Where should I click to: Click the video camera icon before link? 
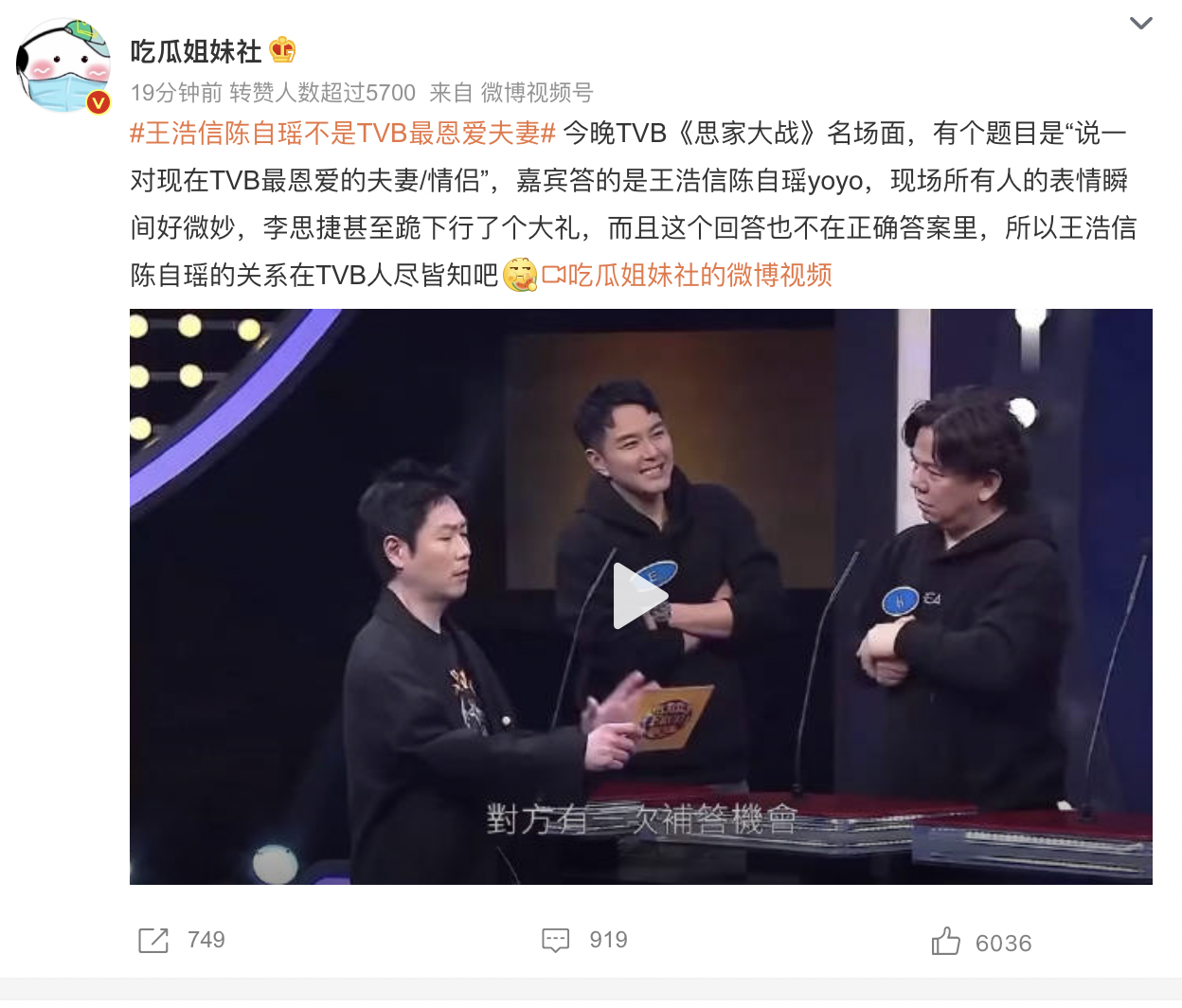pyautogui.click(x=553, y=276)
